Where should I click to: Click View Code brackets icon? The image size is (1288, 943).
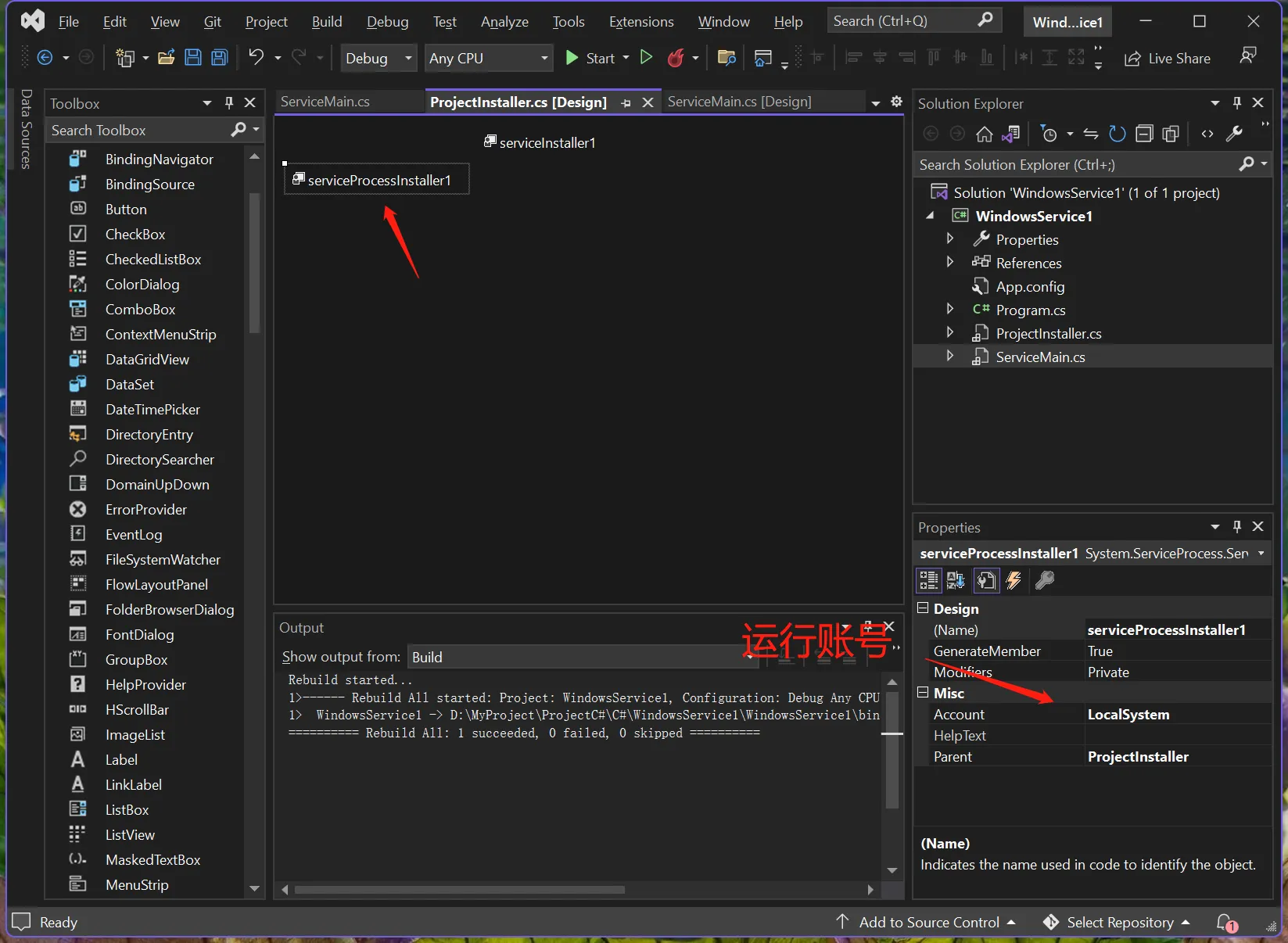tap(1207, 134)
